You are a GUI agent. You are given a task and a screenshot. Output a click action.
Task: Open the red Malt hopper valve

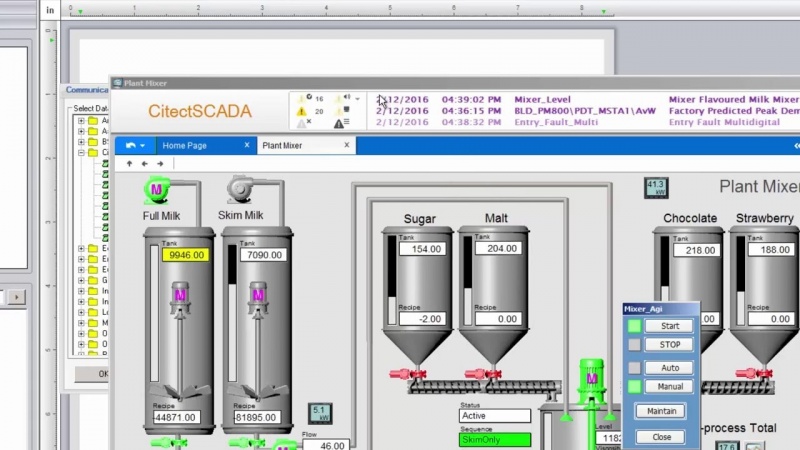(483, 374)
